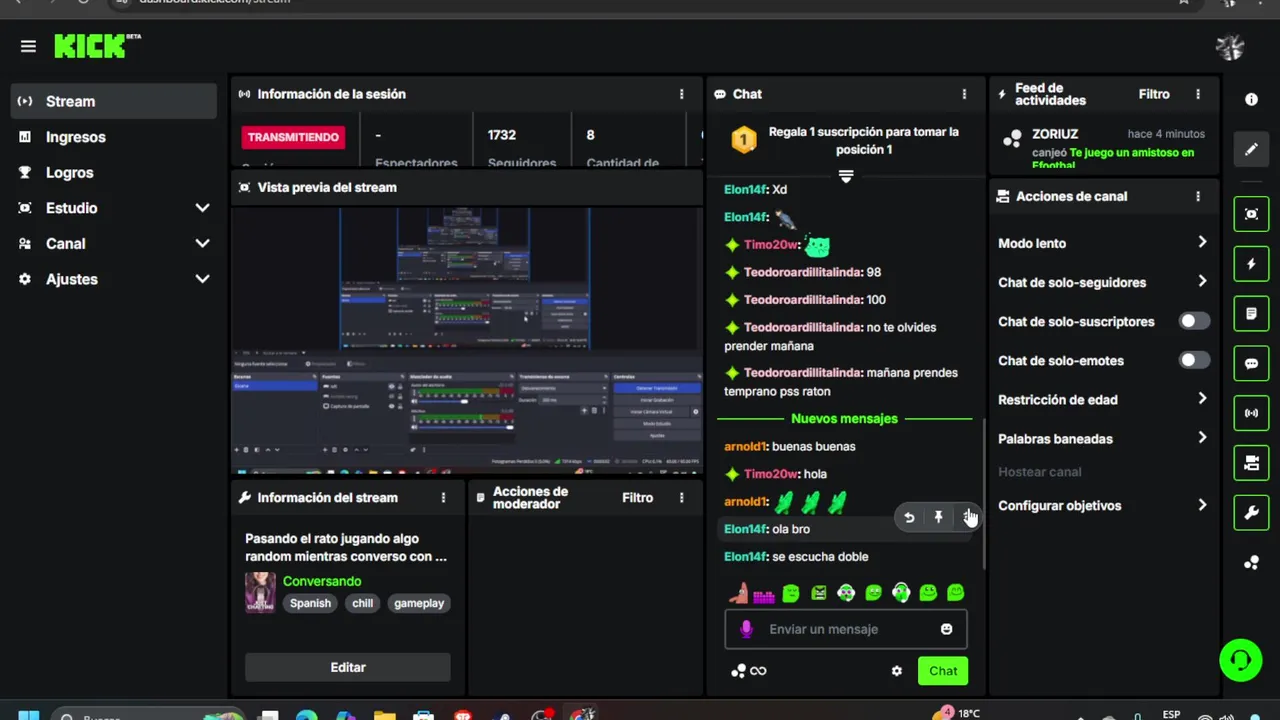Open the profile avatar menu
This screenshot has width=1280, height=720.
coord(1229,47)
